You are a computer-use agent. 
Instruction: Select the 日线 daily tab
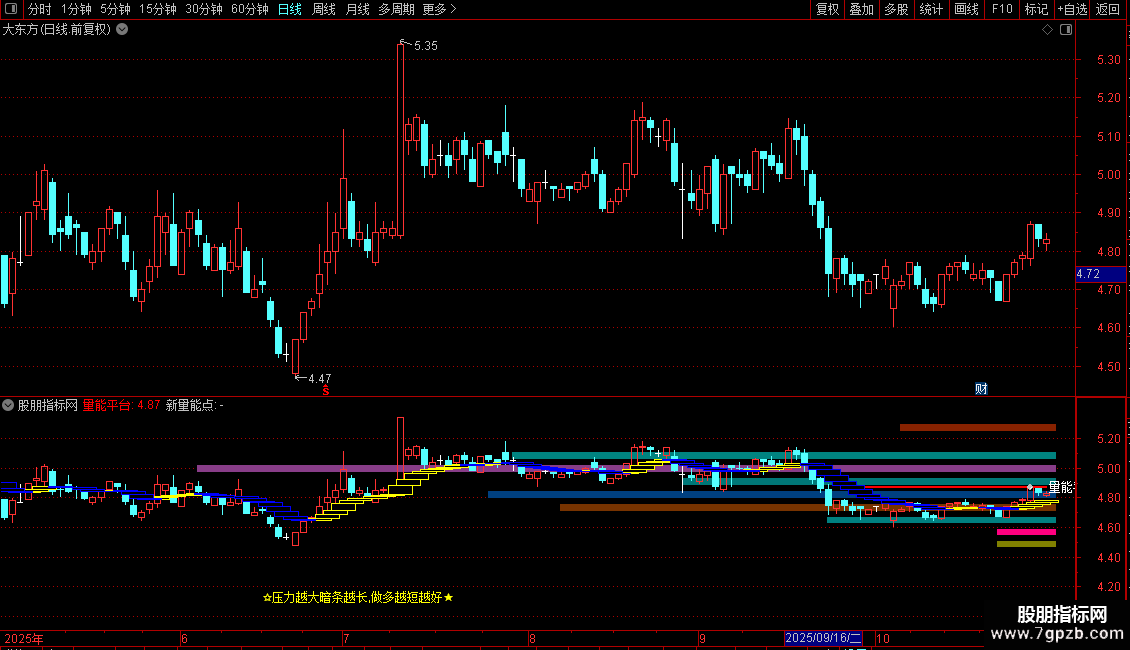tap(290, 9)
